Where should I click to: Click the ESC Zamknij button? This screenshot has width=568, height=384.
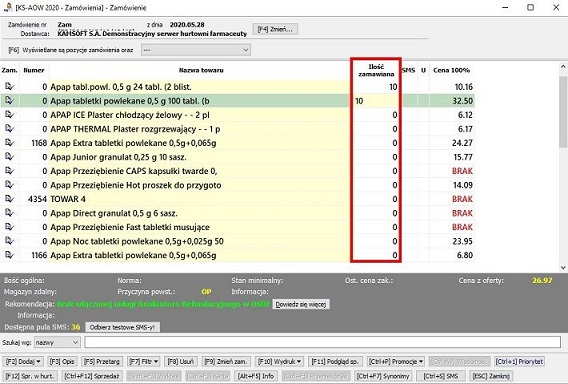[x=491, y=376]
